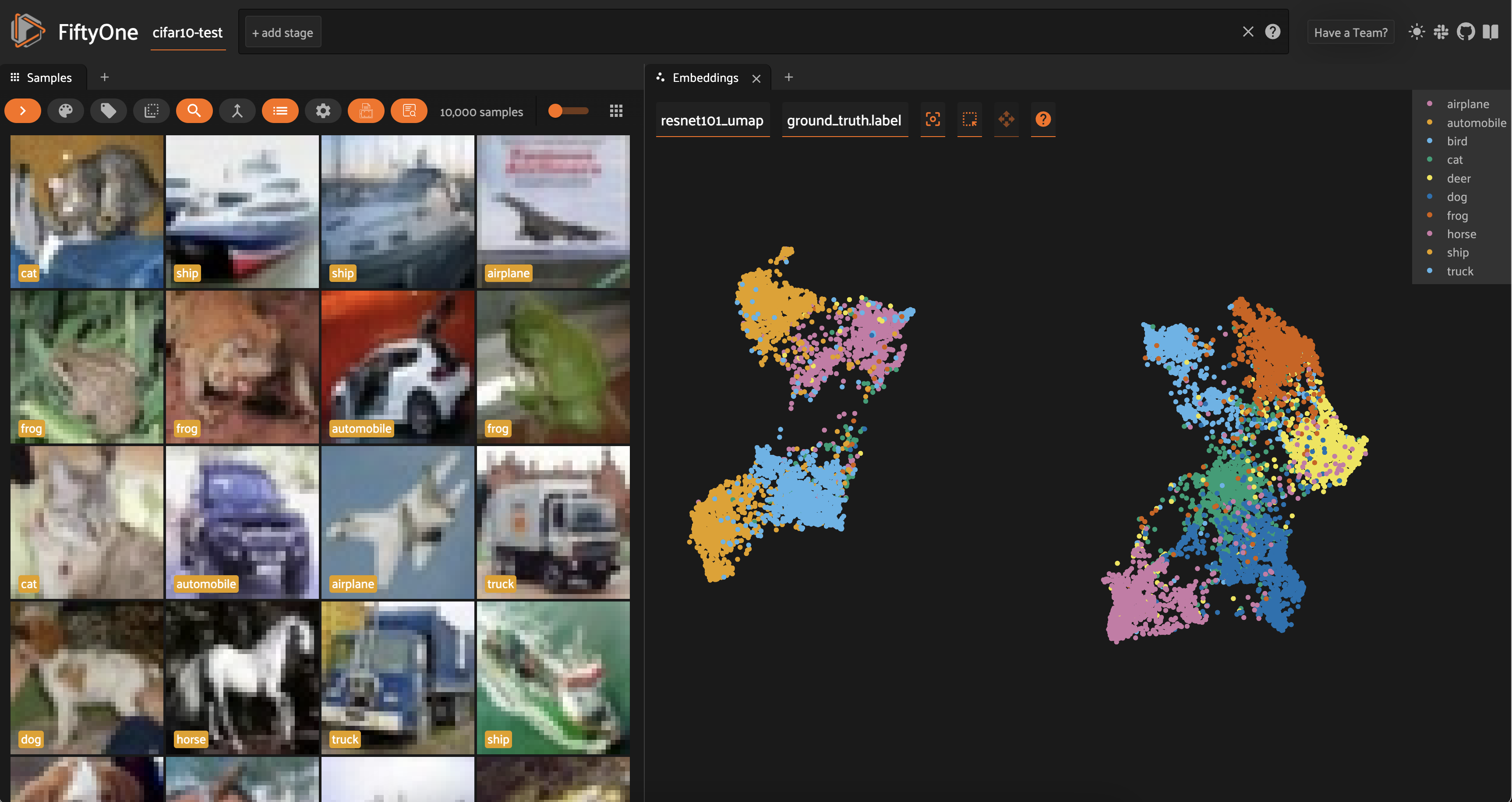Click the add stage button
Screen dimensions: 1512x802
coord(283,33)
